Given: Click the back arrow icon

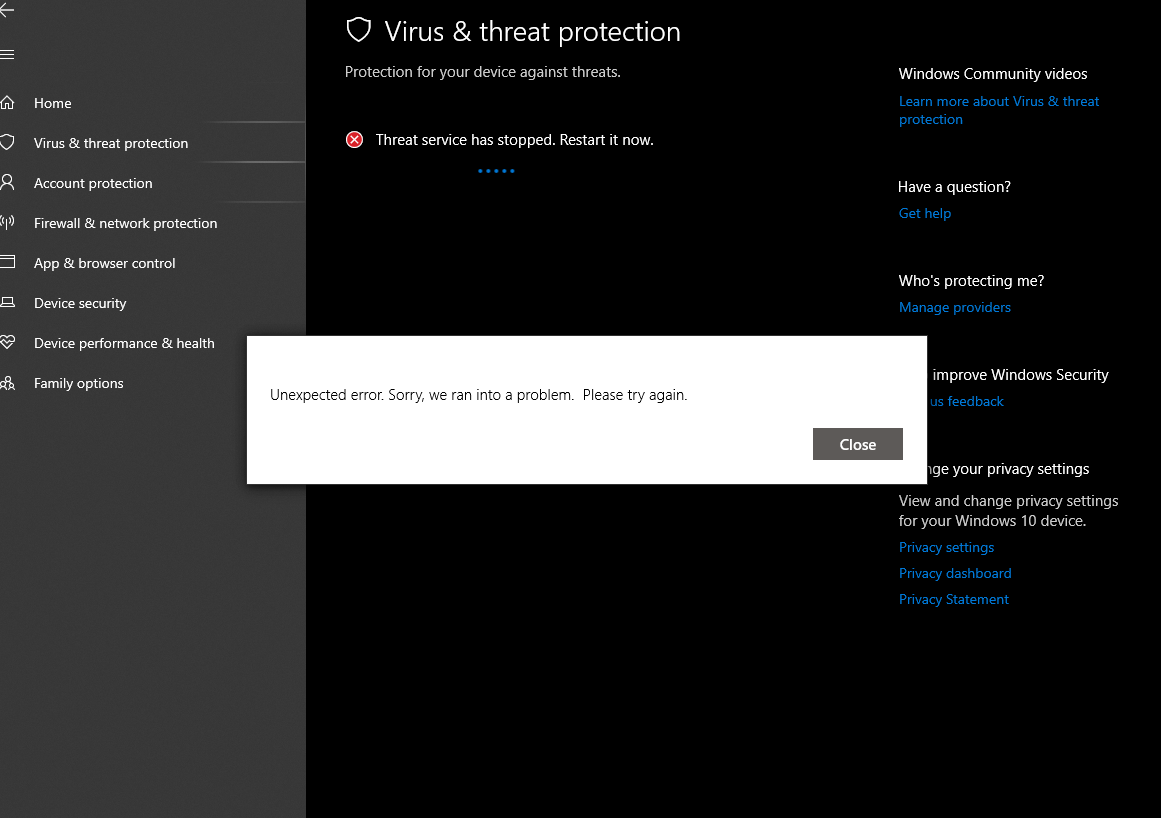Looking at the screenshot, I should pyautogui.click(x=7, y=10).
